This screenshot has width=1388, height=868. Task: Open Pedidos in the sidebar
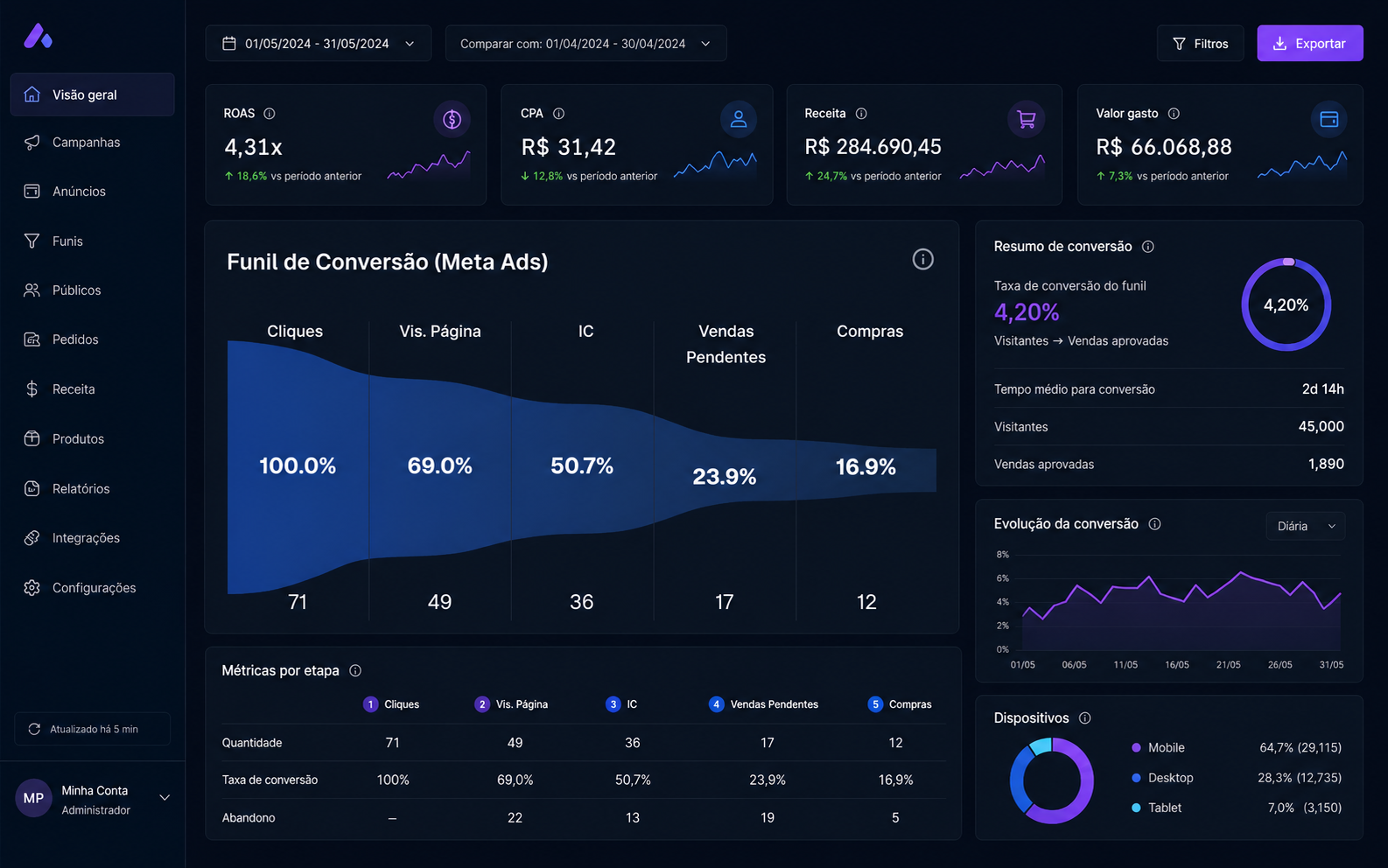click(x=92, y=339)
